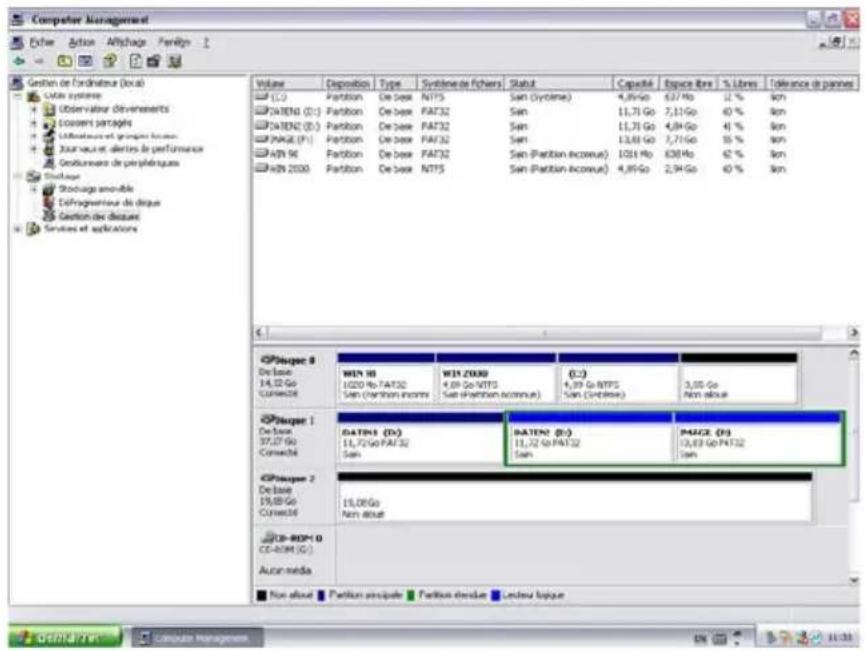Click the Système de fichiers column header
This screenshot has width=865, height=651.
pos(461,83)
